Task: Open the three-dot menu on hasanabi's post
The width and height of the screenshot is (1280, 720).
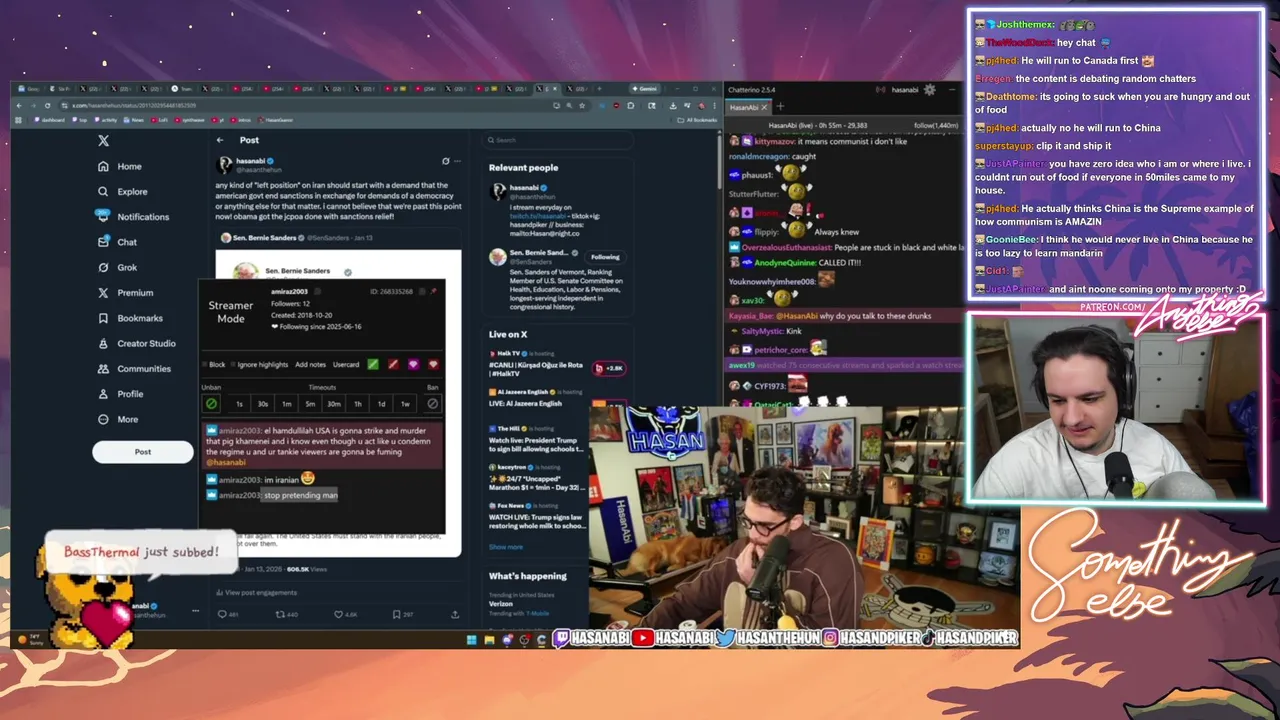Action: tap(458, 161)
